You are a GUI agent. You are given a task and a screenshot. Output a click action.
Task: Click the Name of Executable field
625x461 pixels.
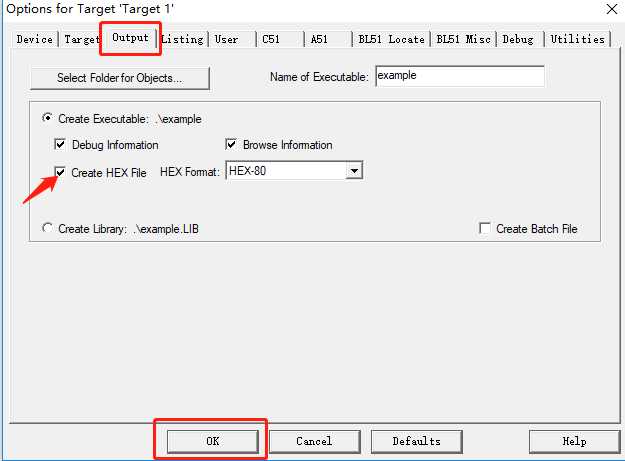pos(460,76)
